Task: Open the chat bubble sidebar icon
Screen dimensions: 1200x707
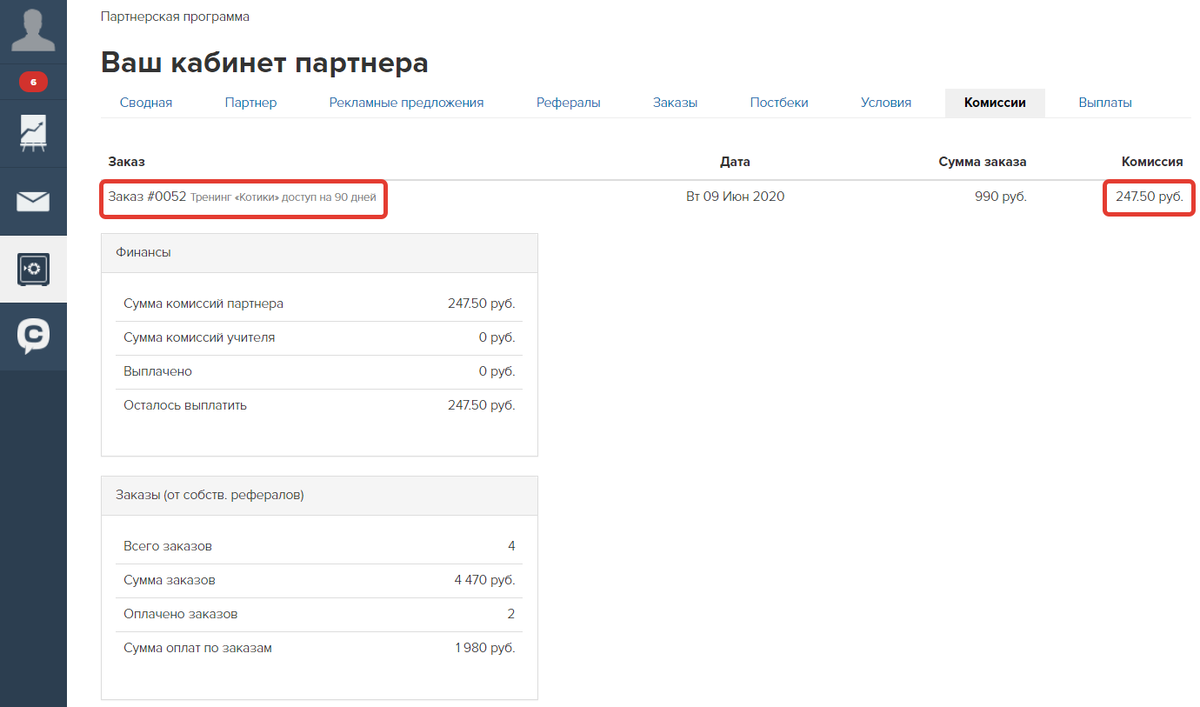Action: point(33,336)
